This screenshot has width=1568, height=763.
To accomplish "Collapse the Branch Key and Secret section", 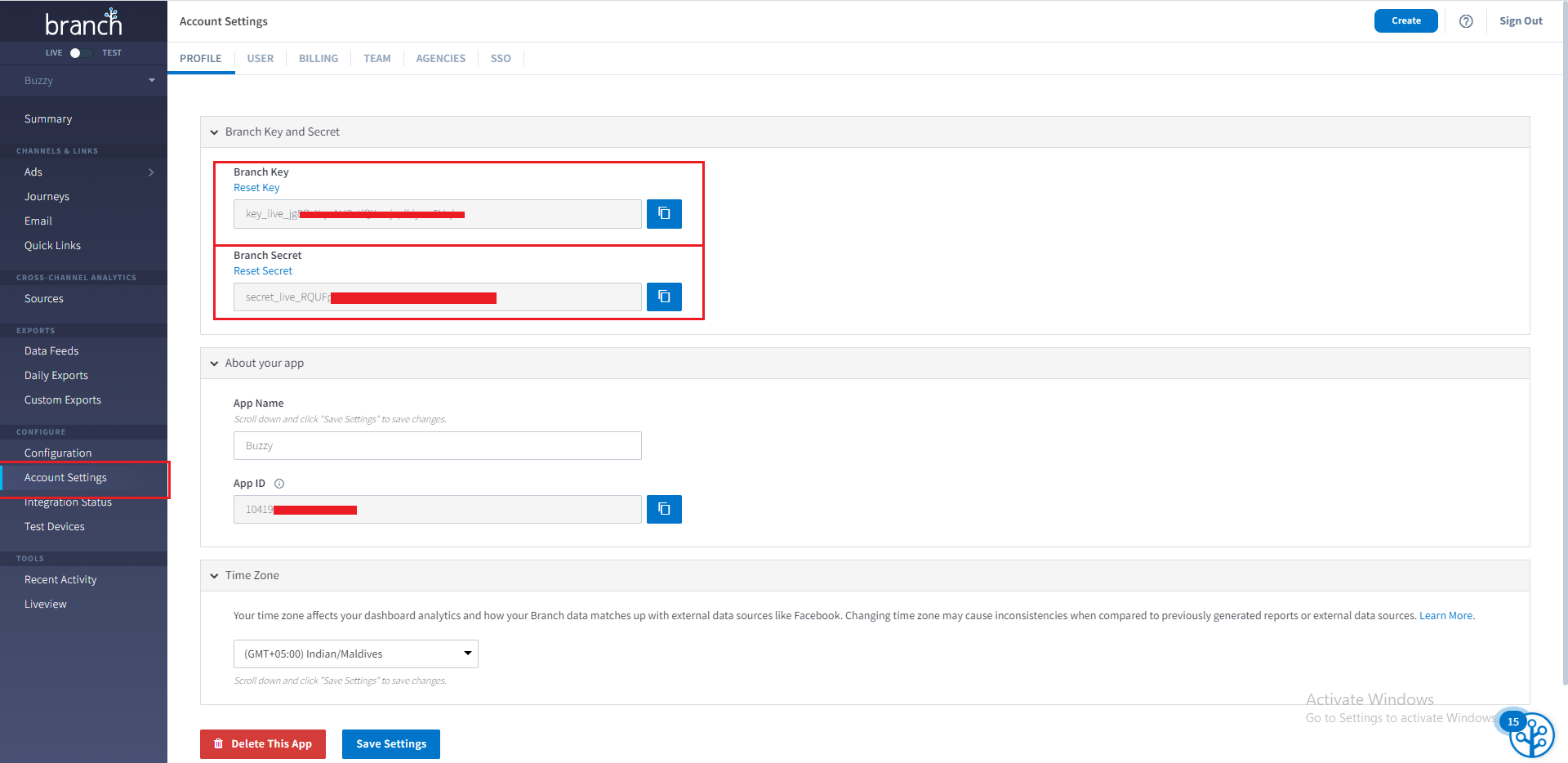I will (x=215, y=132).
